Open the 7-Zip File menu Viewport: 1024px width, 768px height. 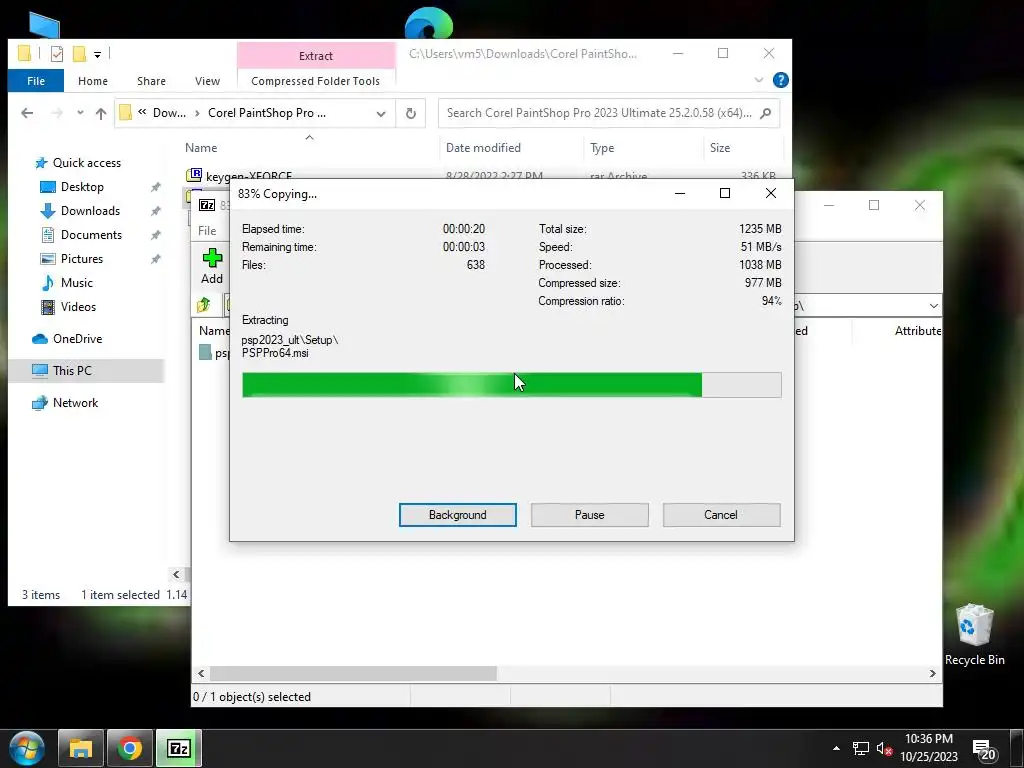[x=207, y=231]
